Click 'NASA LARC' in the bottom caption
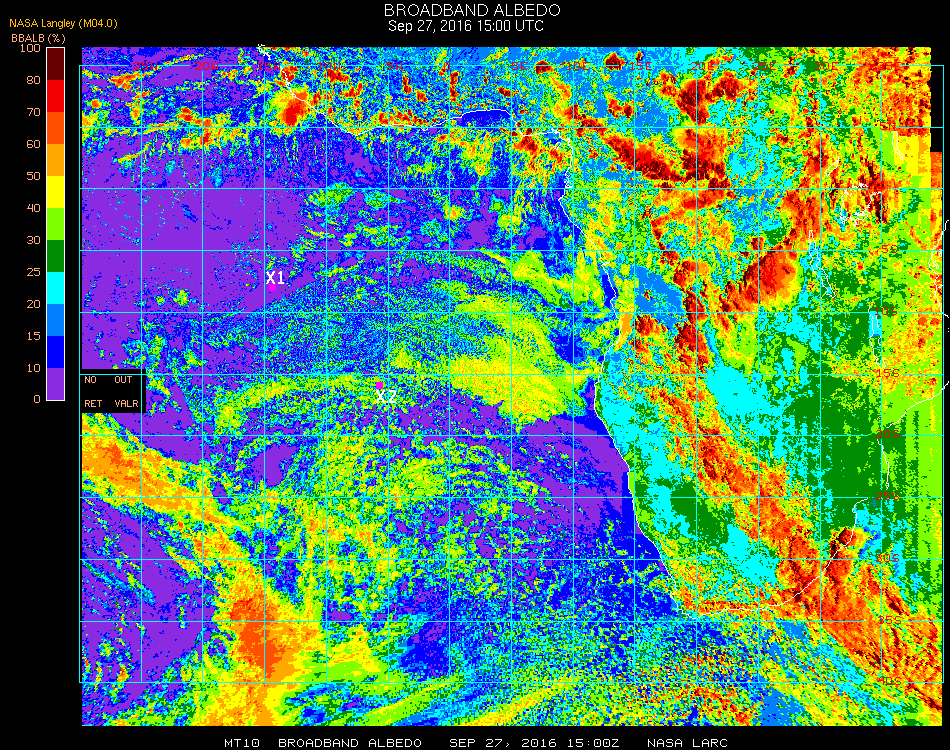Viewport: 950px width, 750px height. 687,743
